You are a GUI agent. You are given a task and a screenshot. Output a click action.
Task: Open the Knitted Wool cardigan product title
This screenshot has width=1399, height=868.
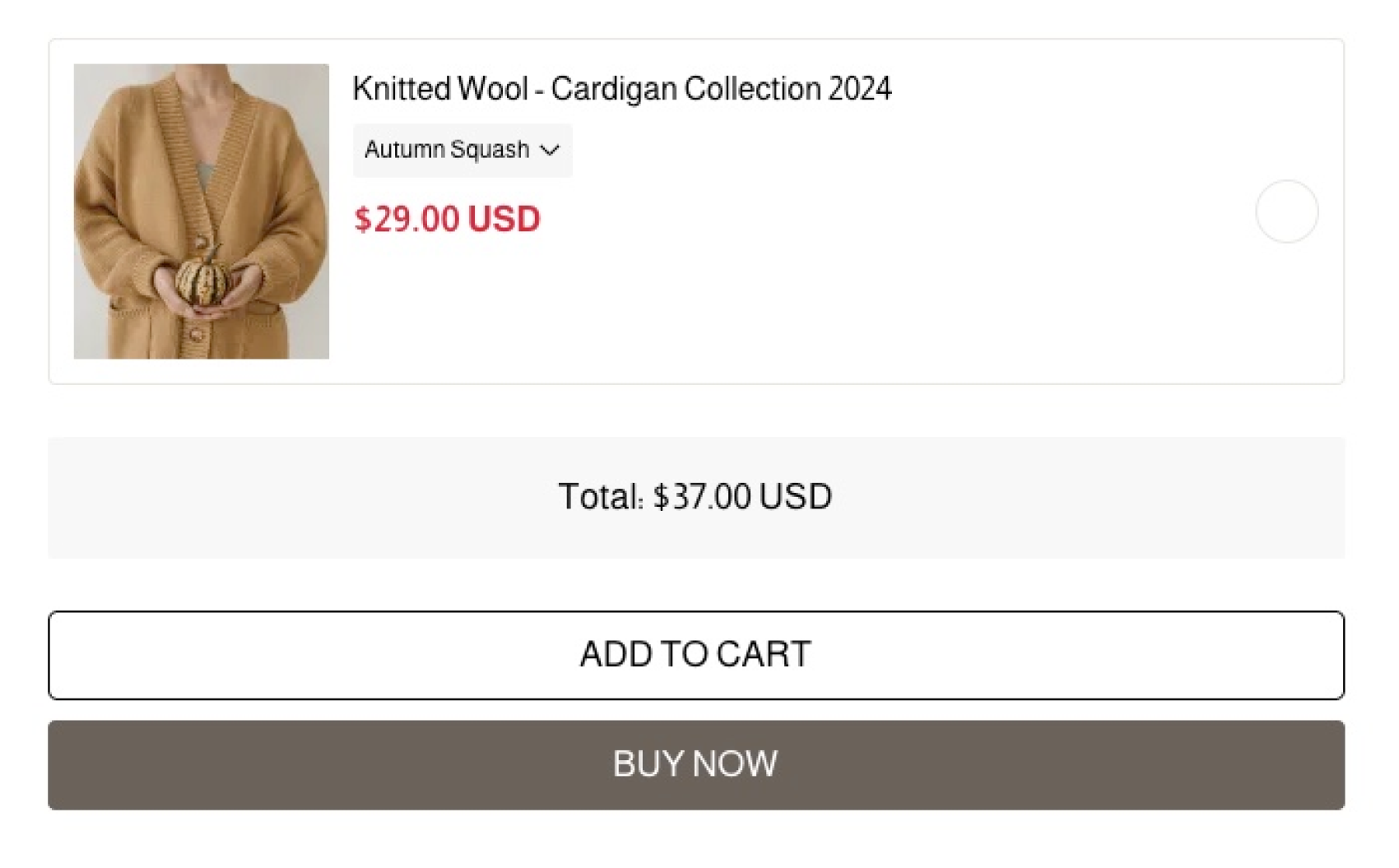(x=621, y=89)
